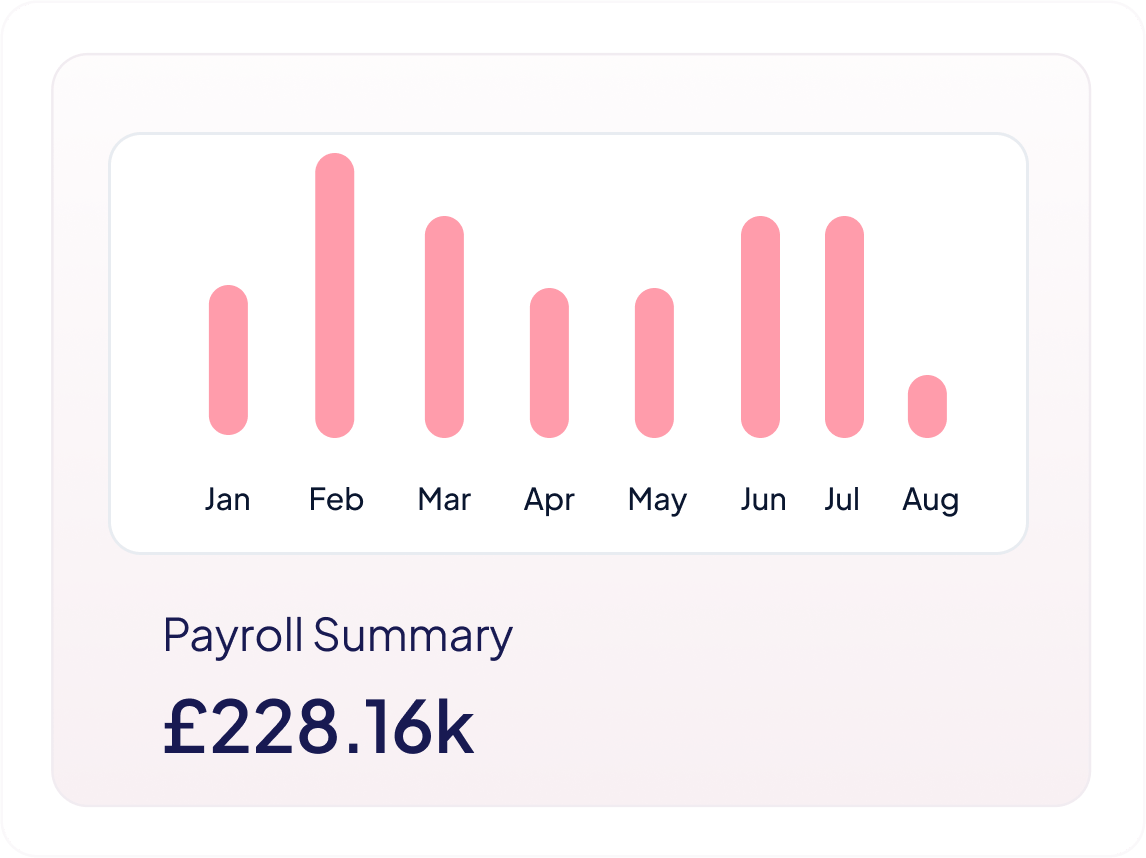Viewport: 1146px width, 858px height.
Task: Select the Jun axis label
Action: pyautogui.click(x=763, y=499)
